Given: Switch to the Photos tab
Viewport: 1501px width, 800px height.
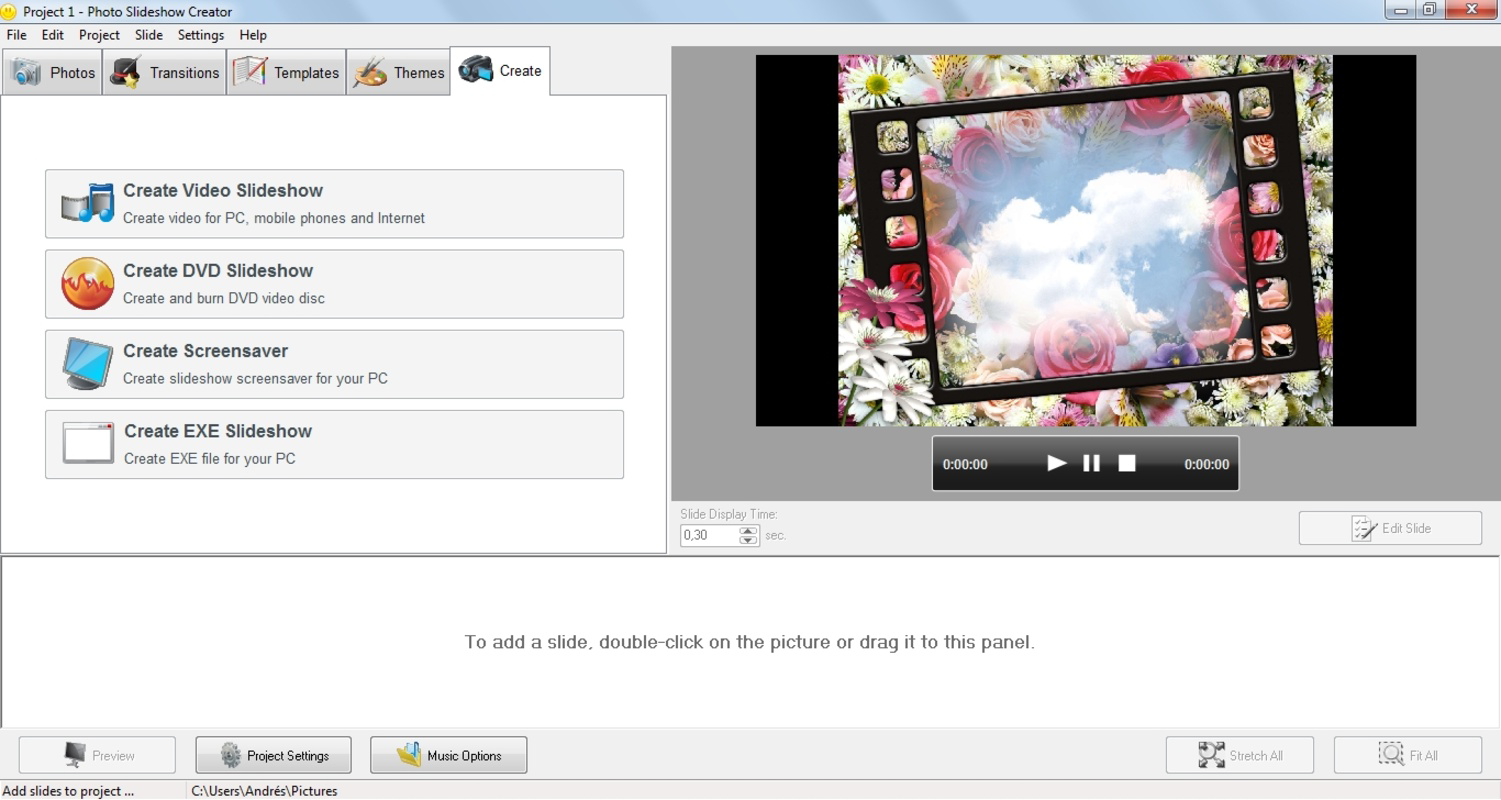Looking at the screenshot, I should click(x=53, y=73).
